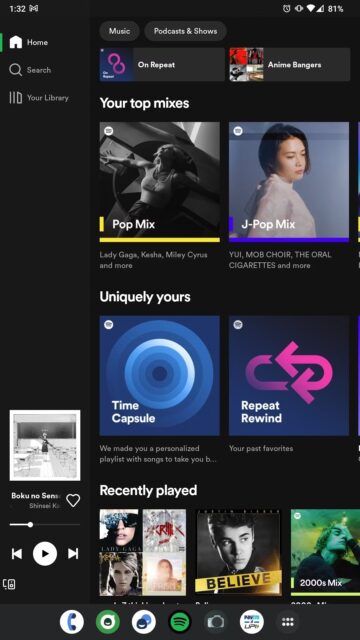Screen dimensions: 360x640
Task: Open Search from the sidebar
Action: (30, 70)
